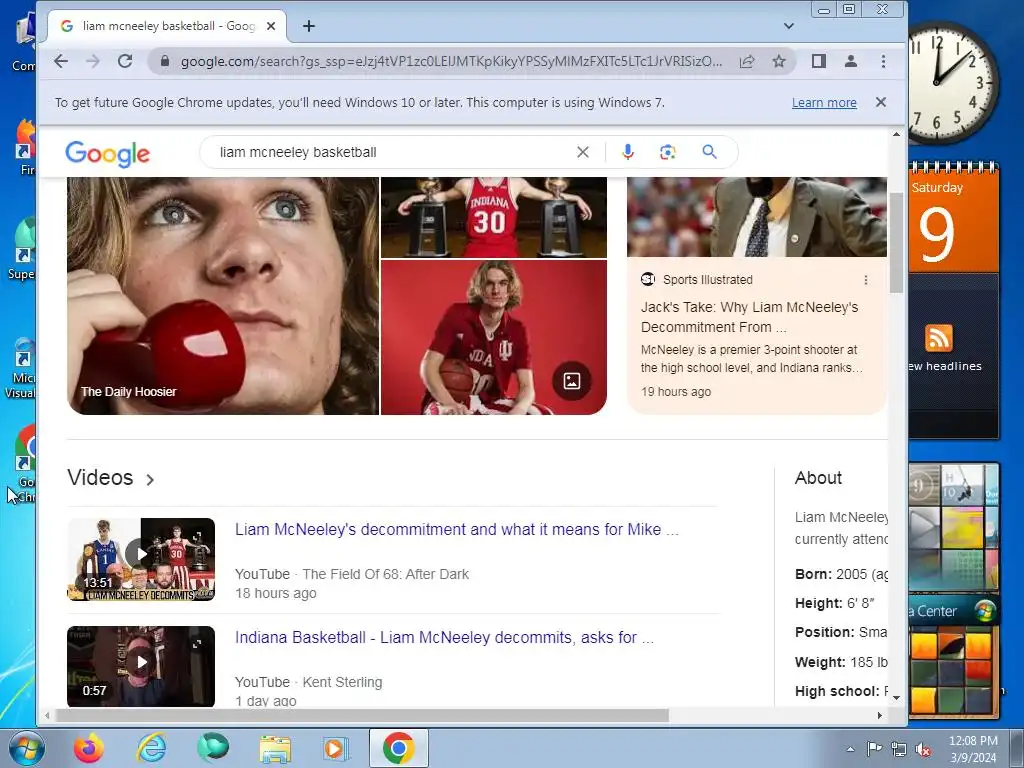Launch Firefox from the taskbar
This screenshot has height=768, width=1024.
[89, 748]
